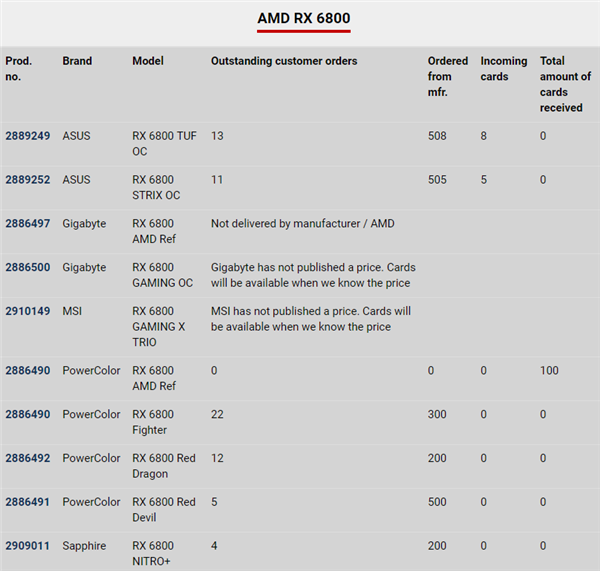Open 2886490 link in PowerColor AMD Ref row
The width and height of the screenshot is (600, 571).
[28, 370]
